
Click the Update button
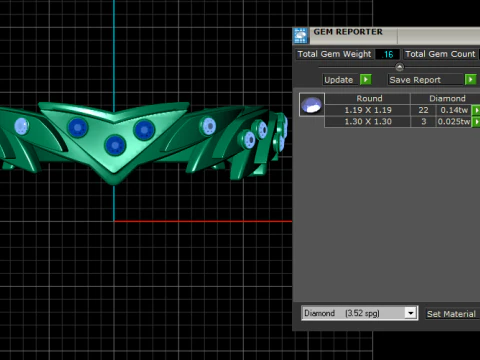tap(340, 80)
